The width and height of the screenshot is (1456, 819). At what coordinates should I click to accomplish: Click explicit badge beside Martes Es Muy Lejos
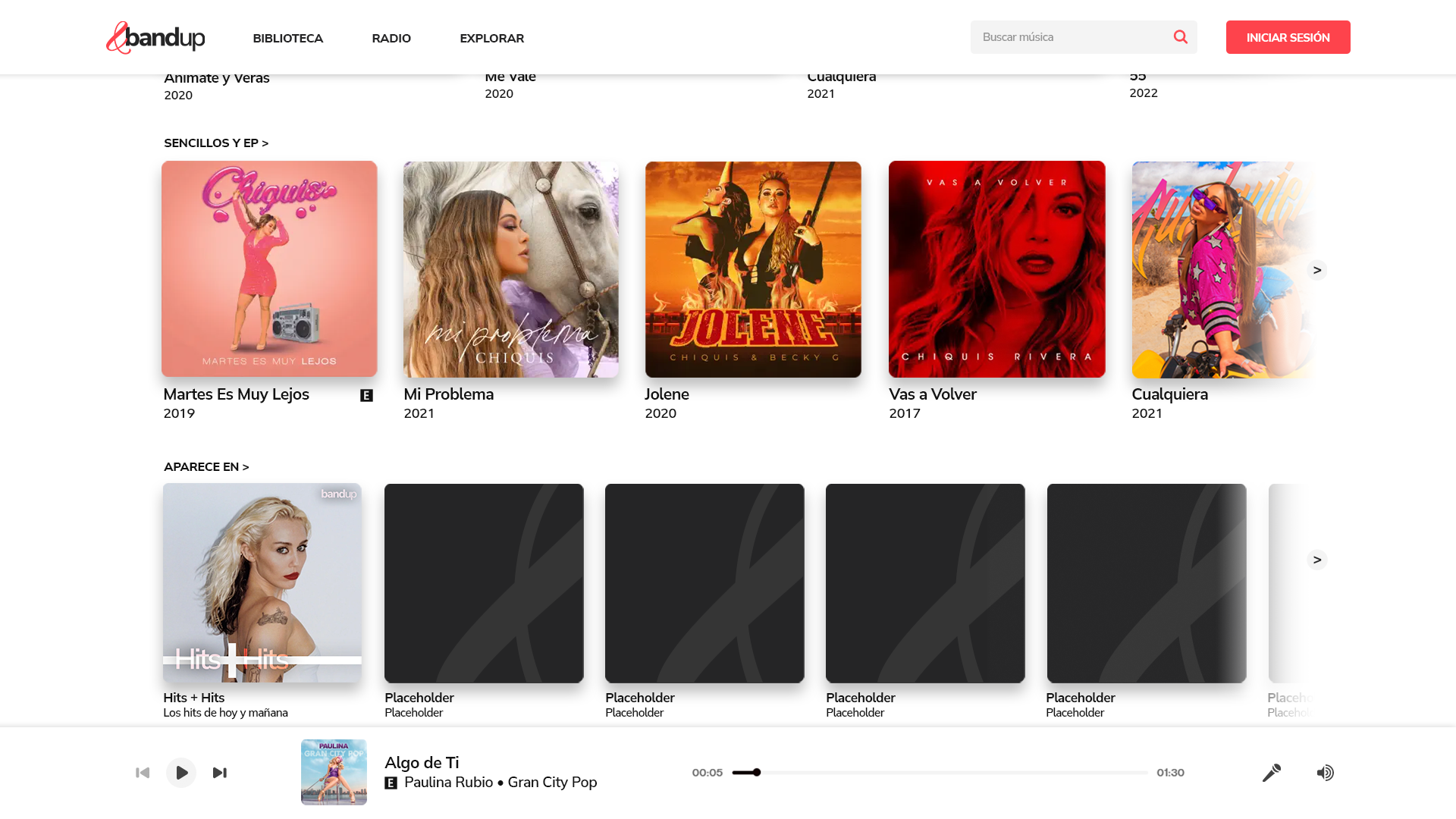coord(366,395)
